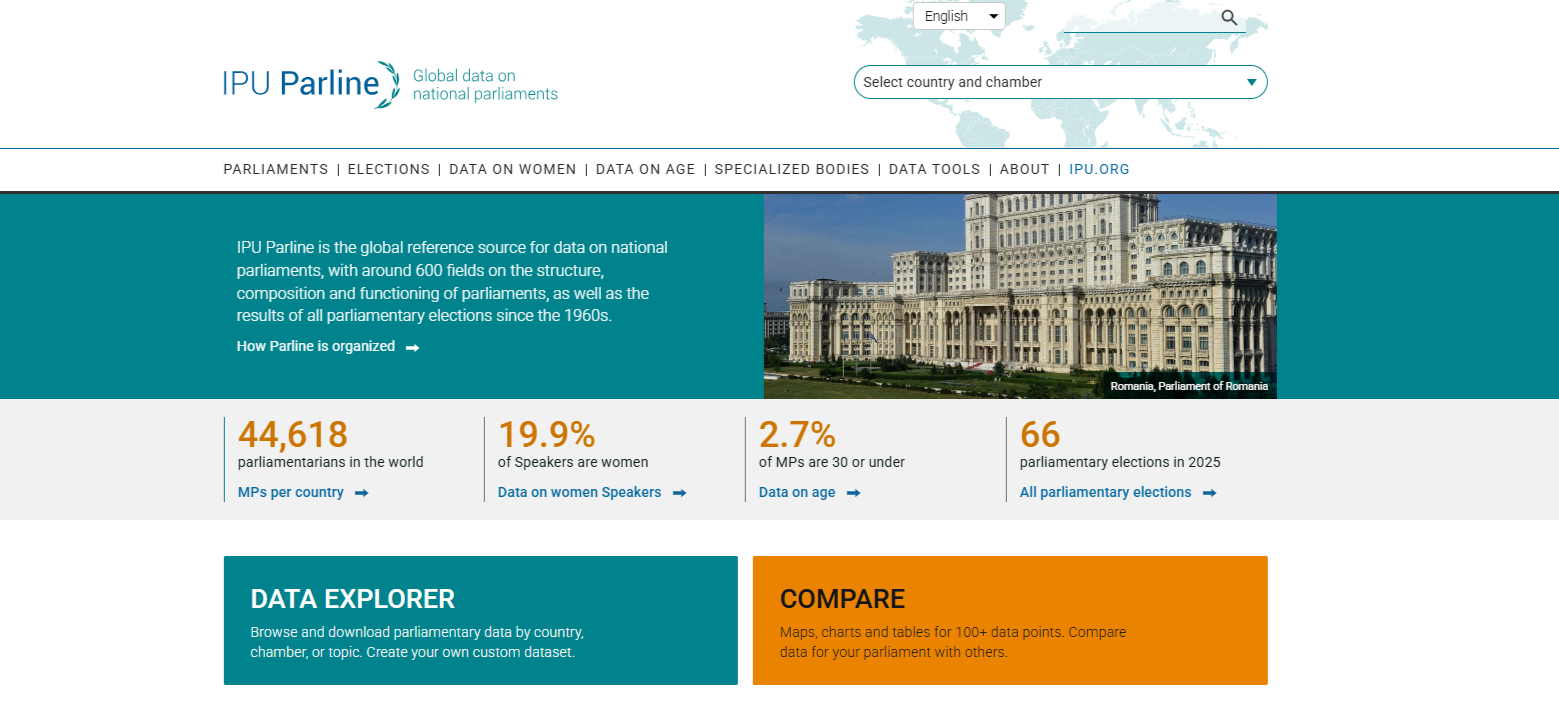Click the 2.7% statistic
1559x720 pixels.
click(797, 435)
